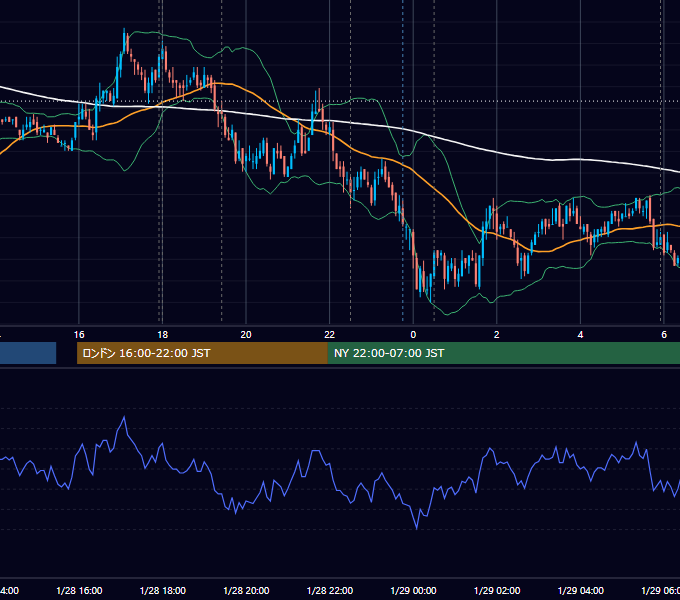680x600 pixels.
Task: Click the oscillator line's lowest trough near 1/29 00:00
Action: tap(417, 528)
